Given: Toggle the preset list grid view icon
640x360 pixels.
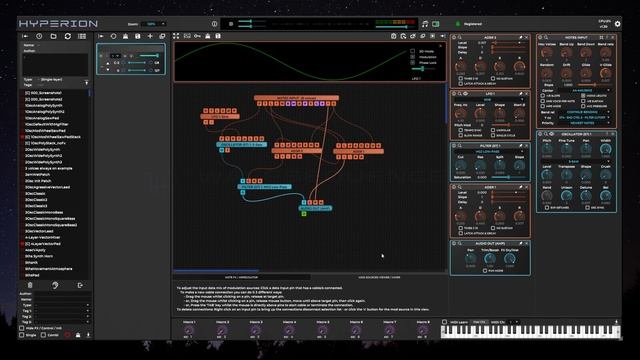Looking at the screenshot, I should [x=82, y=36].
